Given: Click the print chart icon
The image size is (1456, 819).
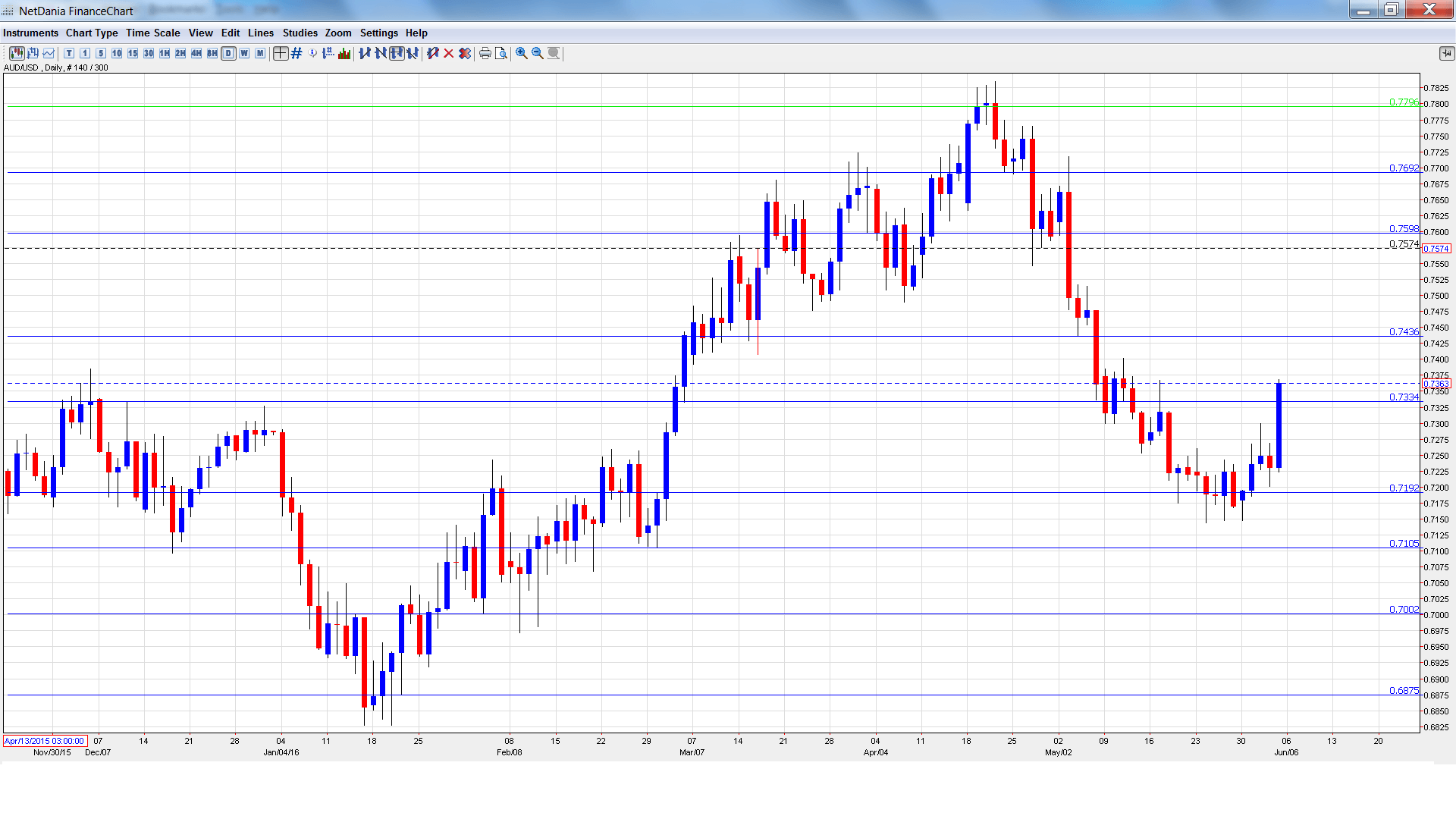Looking at the screenshot, I should point(485,53).
